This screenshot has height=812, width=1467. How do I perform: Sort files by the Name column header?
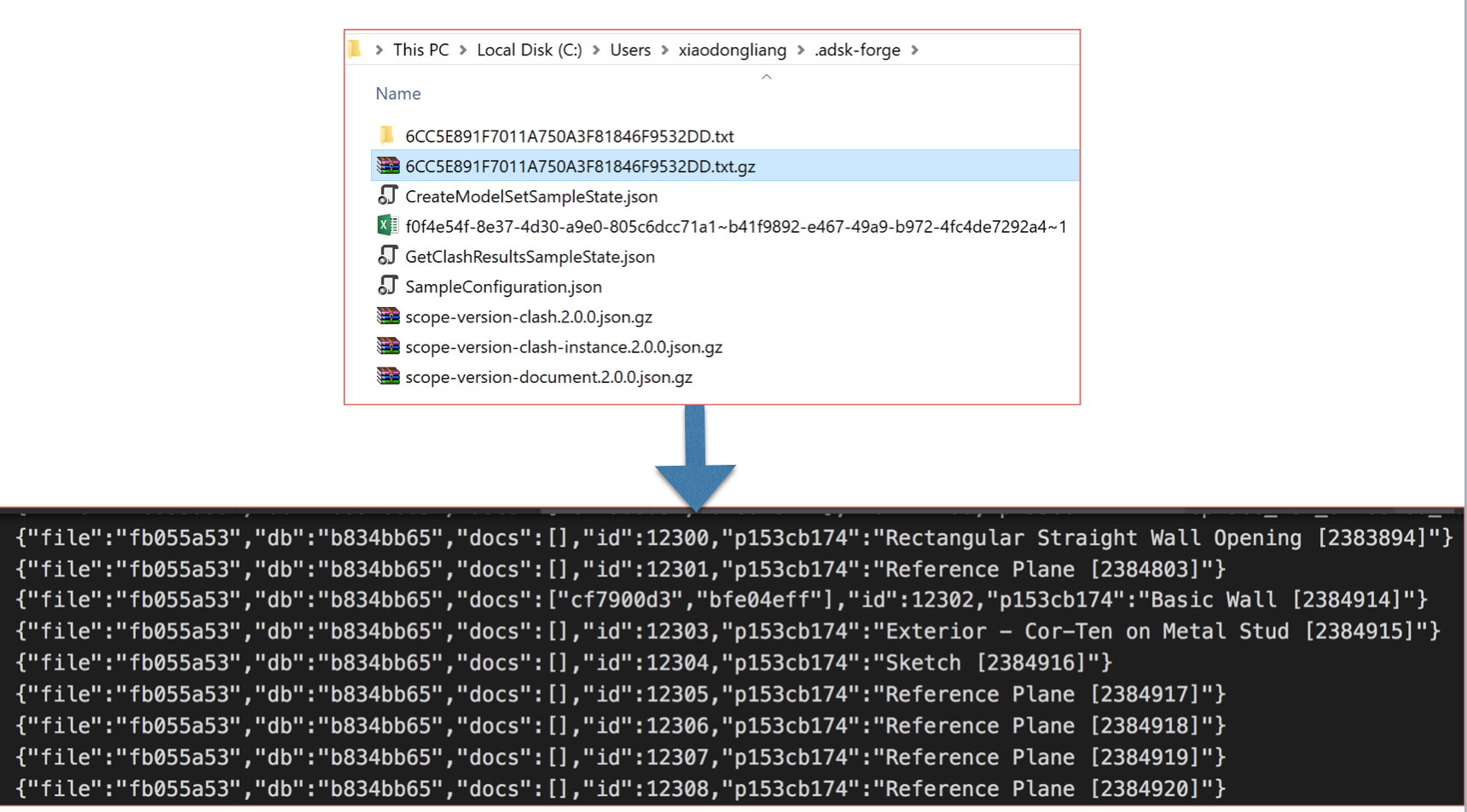[398, 94]
